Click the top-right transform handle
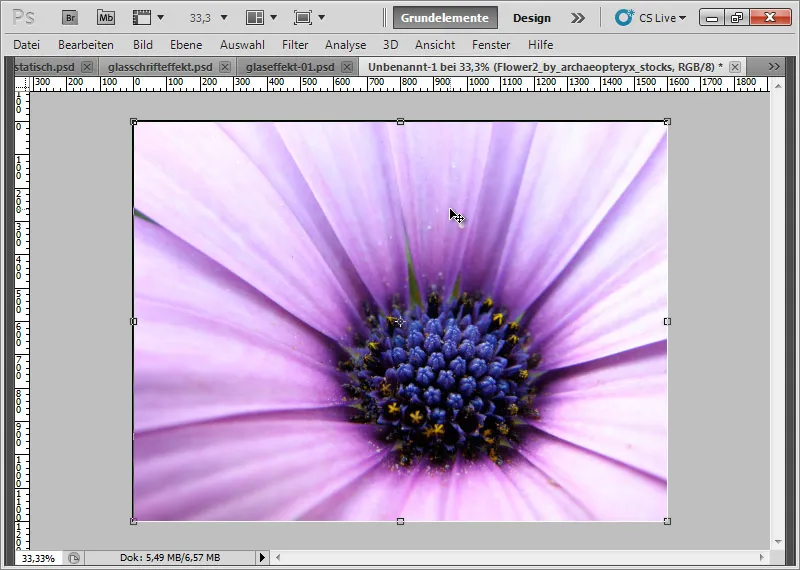800x570 pixels. (x=667, y=121)
